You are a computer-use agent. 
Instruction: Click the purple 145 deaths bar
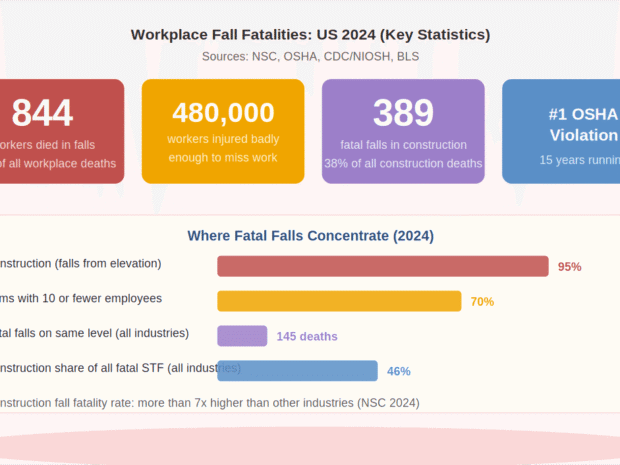pos(242,336)
